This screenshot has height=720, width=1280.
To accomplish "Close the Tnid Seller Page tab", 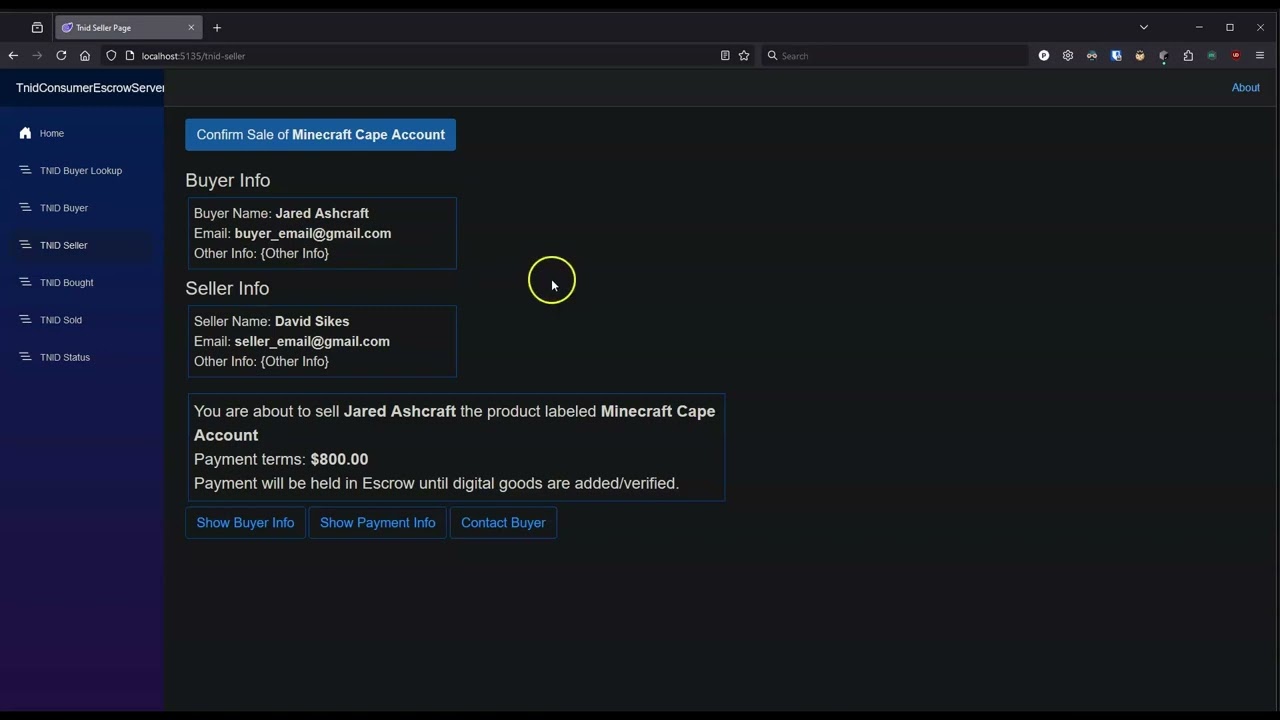I will (191, 28).
